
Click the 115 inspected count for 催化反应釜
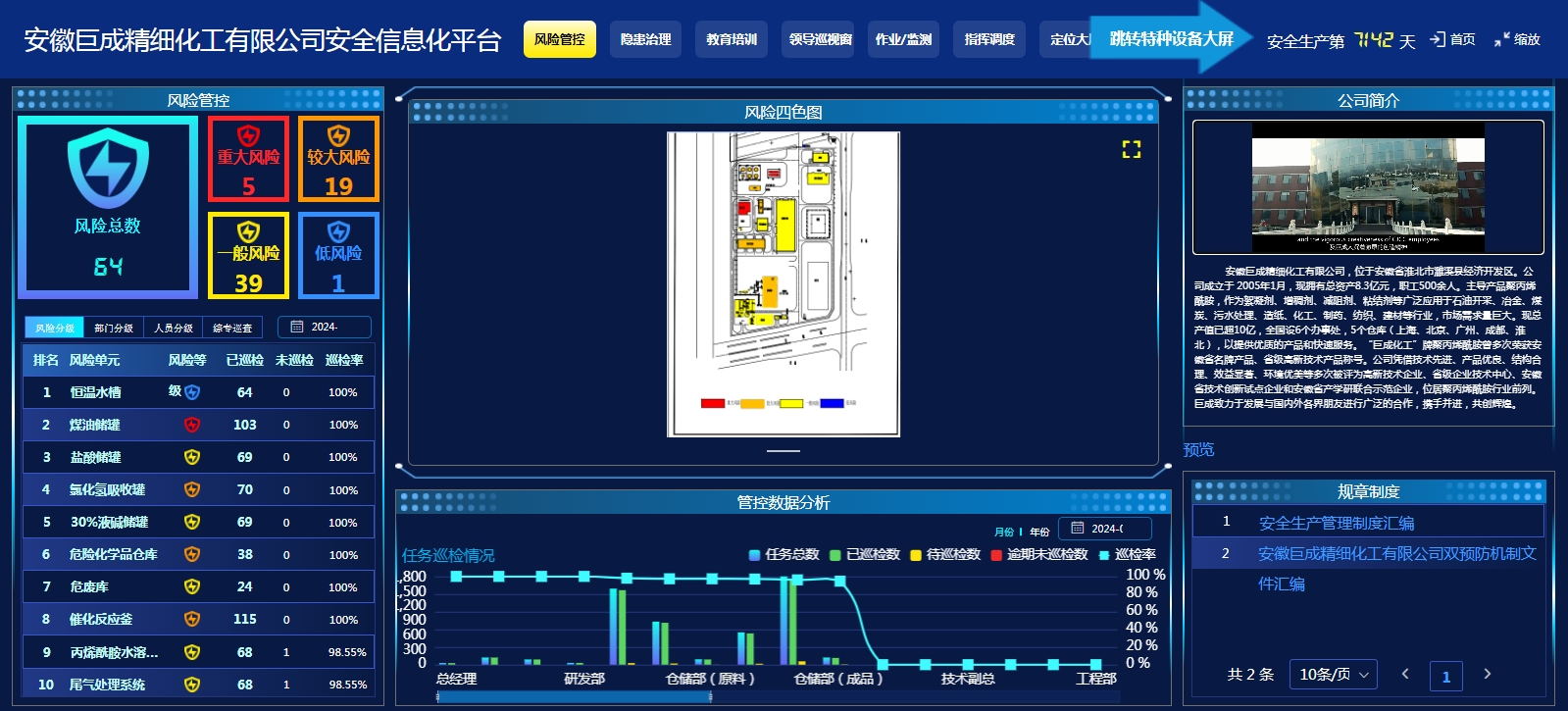point(245,619)
